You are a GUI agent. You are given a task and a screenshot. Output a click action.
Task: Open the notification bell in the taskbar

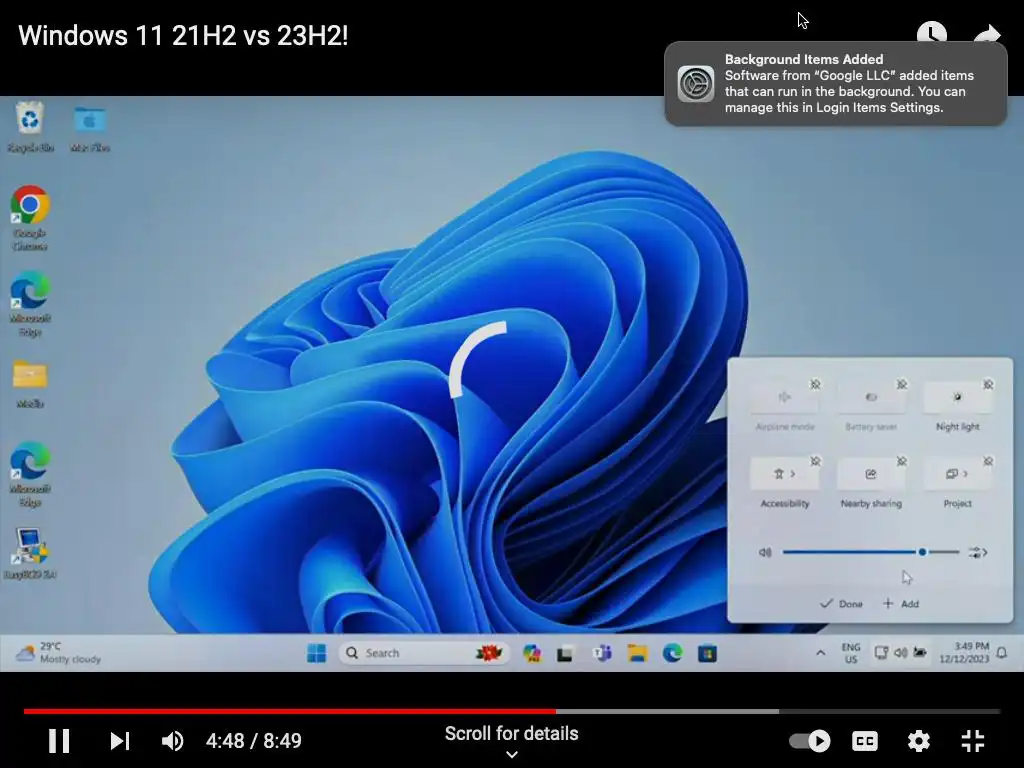coord(1002,652)
